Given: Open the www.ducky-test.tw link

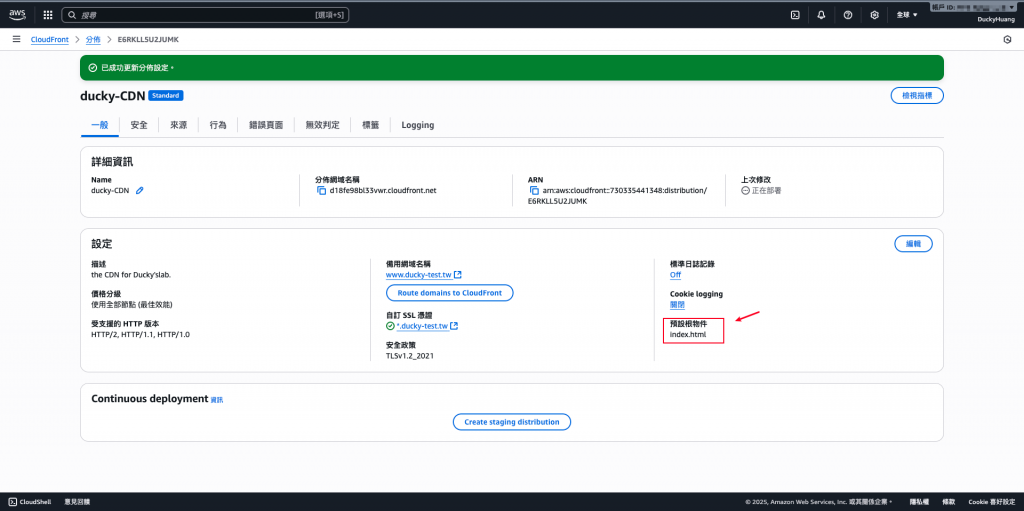Looking at the screenshot, I should (419, 274).
